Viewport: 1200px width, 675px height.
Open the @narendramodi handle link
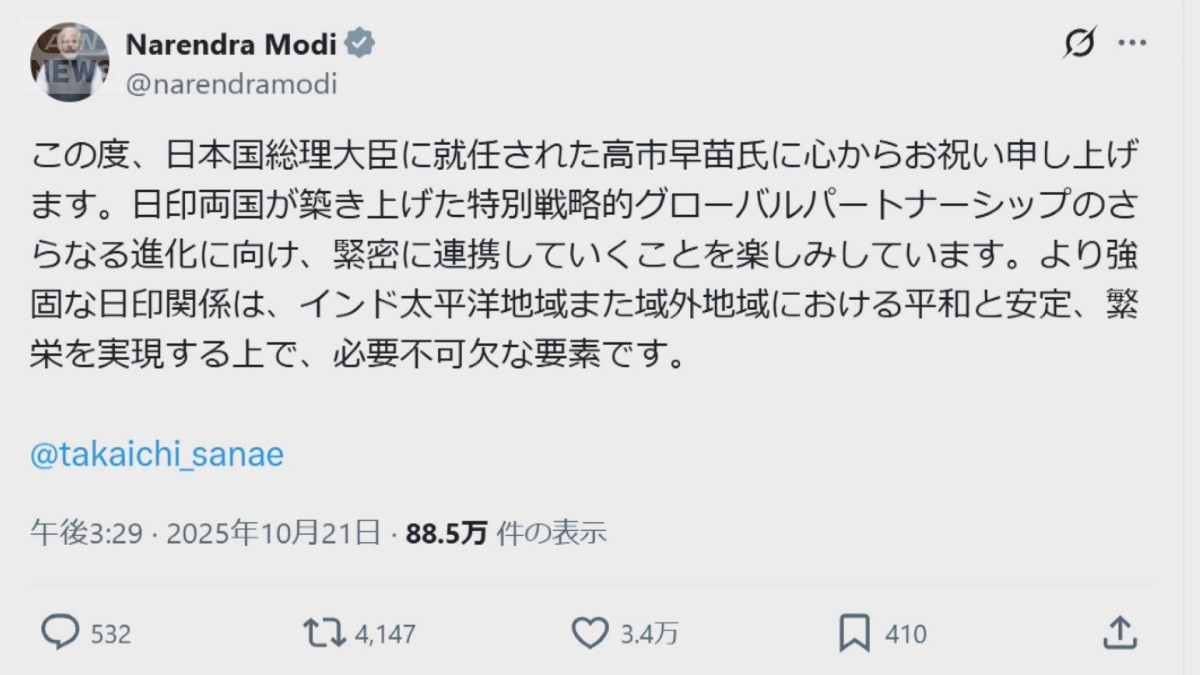tap(231, 85)
